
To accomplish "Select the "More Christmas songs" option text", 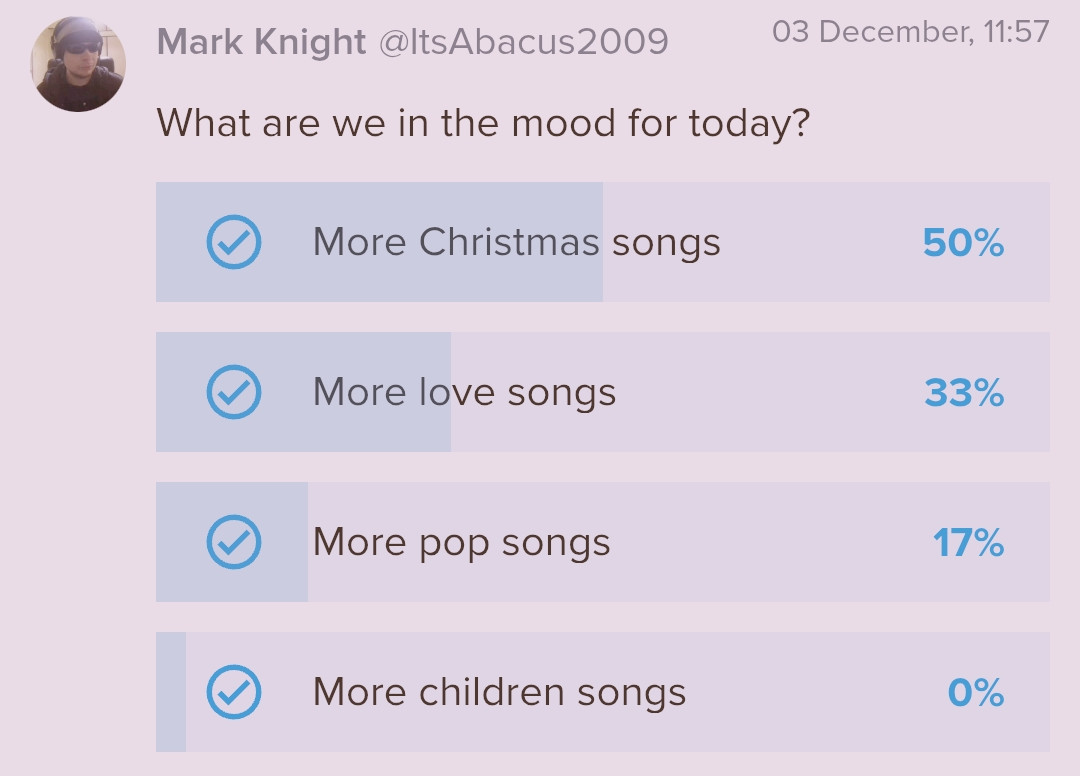I will 516,242.
